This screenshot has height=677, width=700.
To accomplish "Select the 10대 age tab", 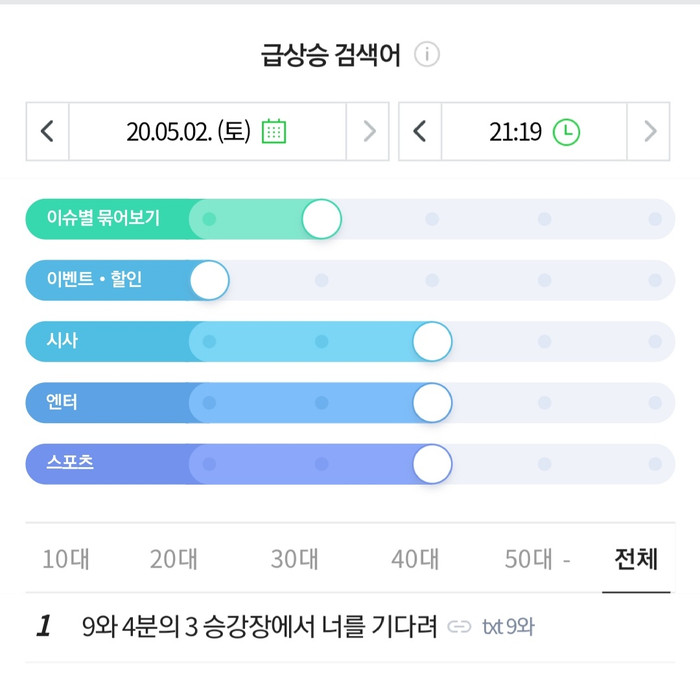I will [66, 559].
